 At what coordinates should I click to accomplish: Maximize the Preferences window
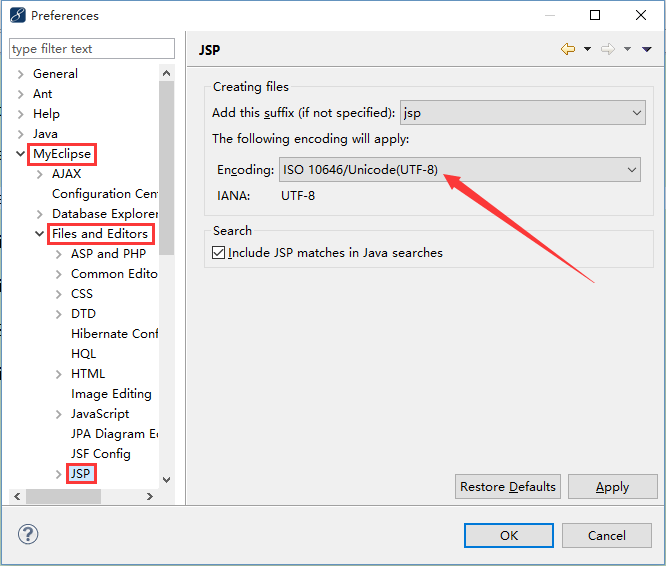(595, 15)
